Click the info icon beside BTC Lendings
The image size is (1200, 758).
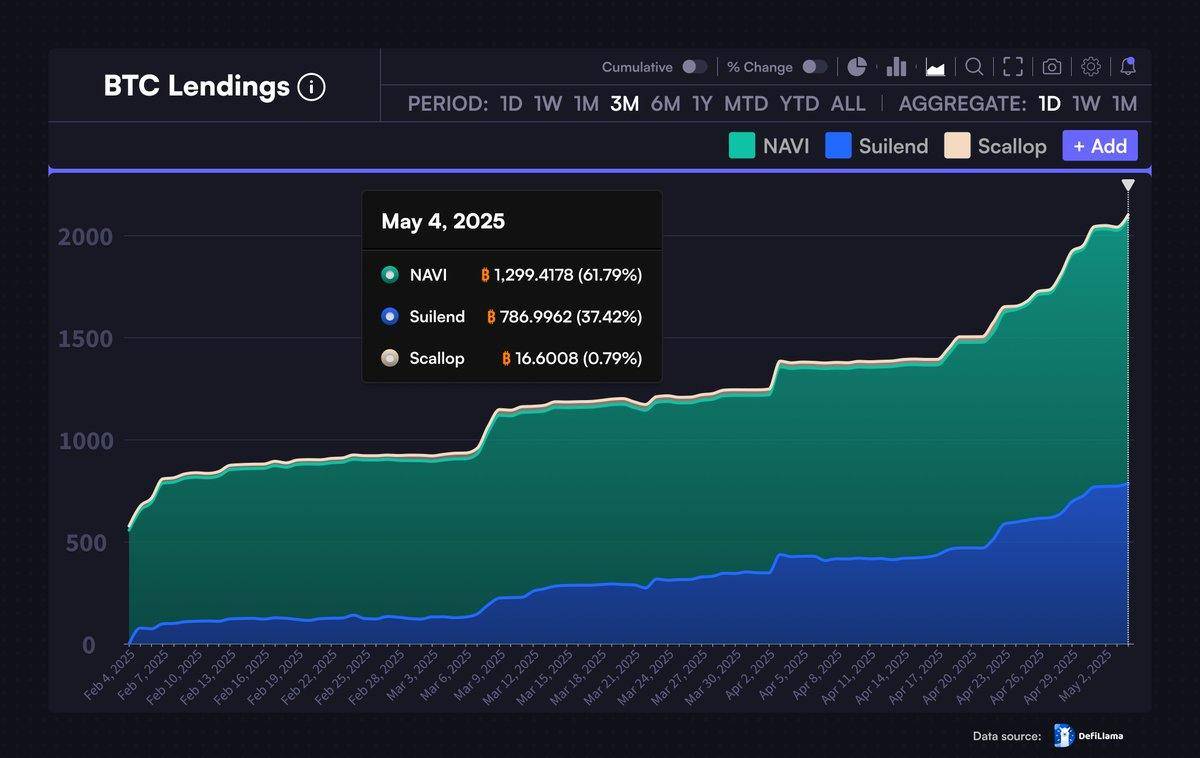[x=312, y=87]
